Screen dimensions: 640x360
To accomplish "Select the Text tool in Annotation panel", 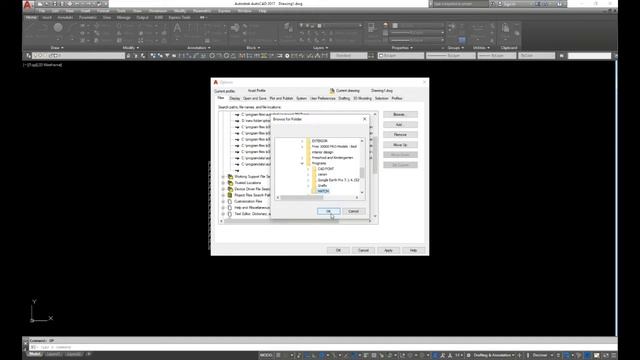I will pyautogui.click(x=177, y=28).
